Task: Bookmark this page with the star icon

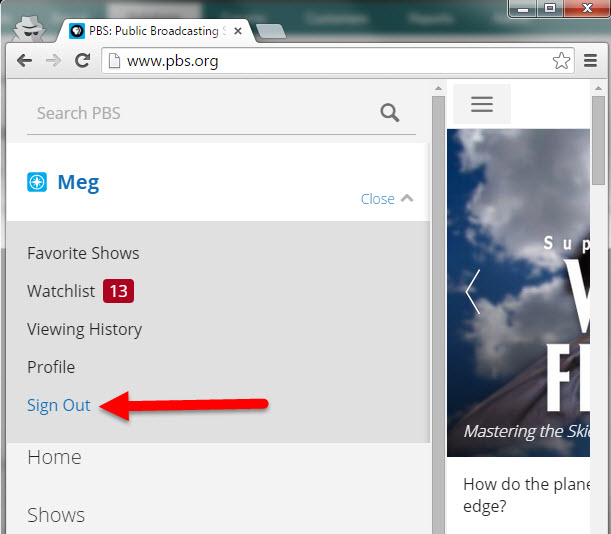Action: coord(561,61)
